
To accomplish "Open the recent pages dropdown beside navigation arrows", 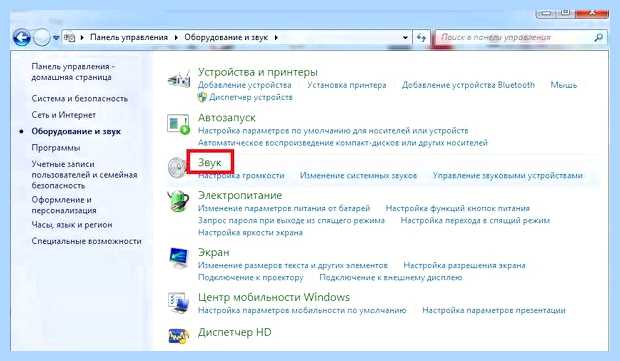I will click(56, 38).
